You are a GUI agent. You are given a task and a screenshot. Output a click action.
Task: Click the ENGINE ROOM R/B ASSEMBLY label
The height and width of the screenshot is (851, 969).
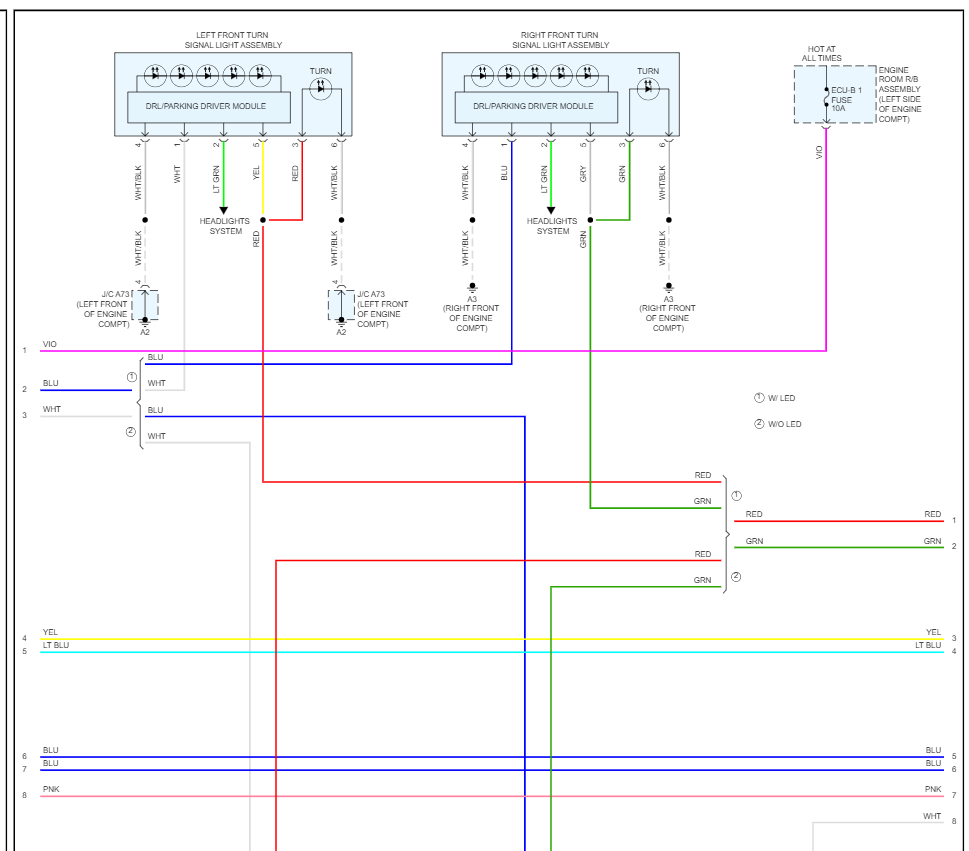(900, 95)
